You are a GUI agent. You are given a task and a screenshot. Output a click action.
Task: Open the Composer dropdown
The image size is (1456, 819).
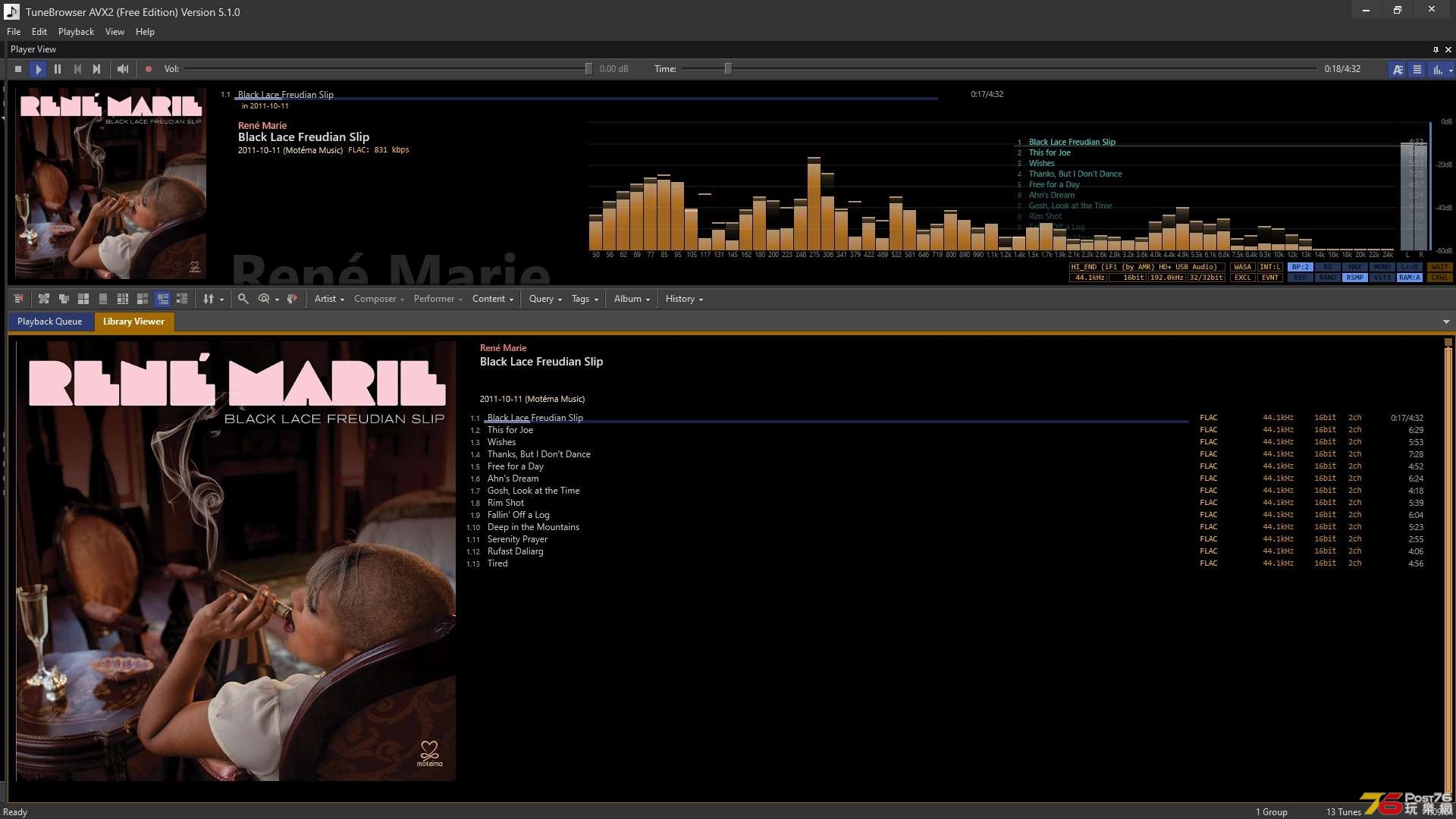click(379, 299)
